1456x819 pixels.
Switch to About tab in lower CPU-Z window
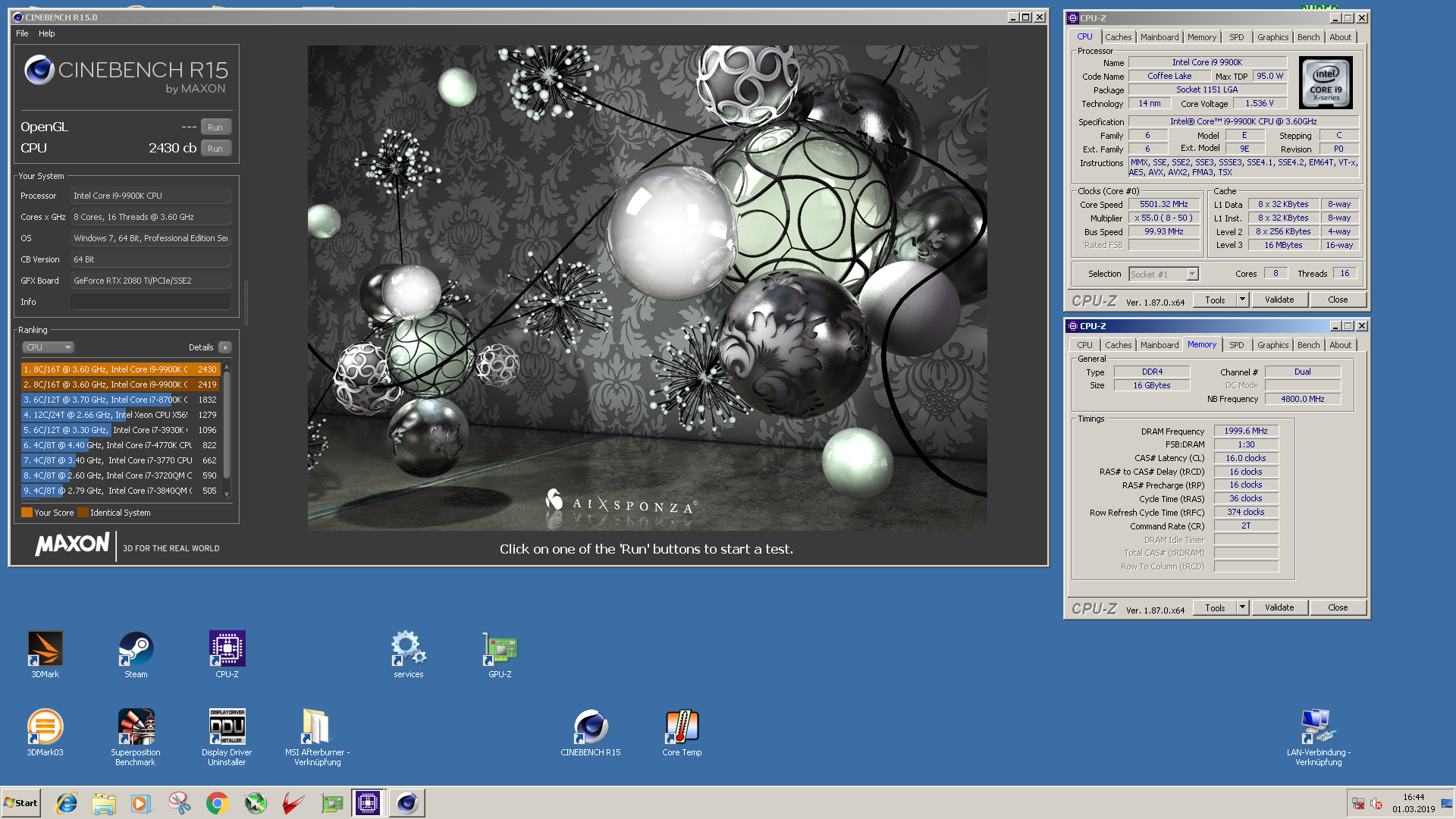[x=1340, y=345]
